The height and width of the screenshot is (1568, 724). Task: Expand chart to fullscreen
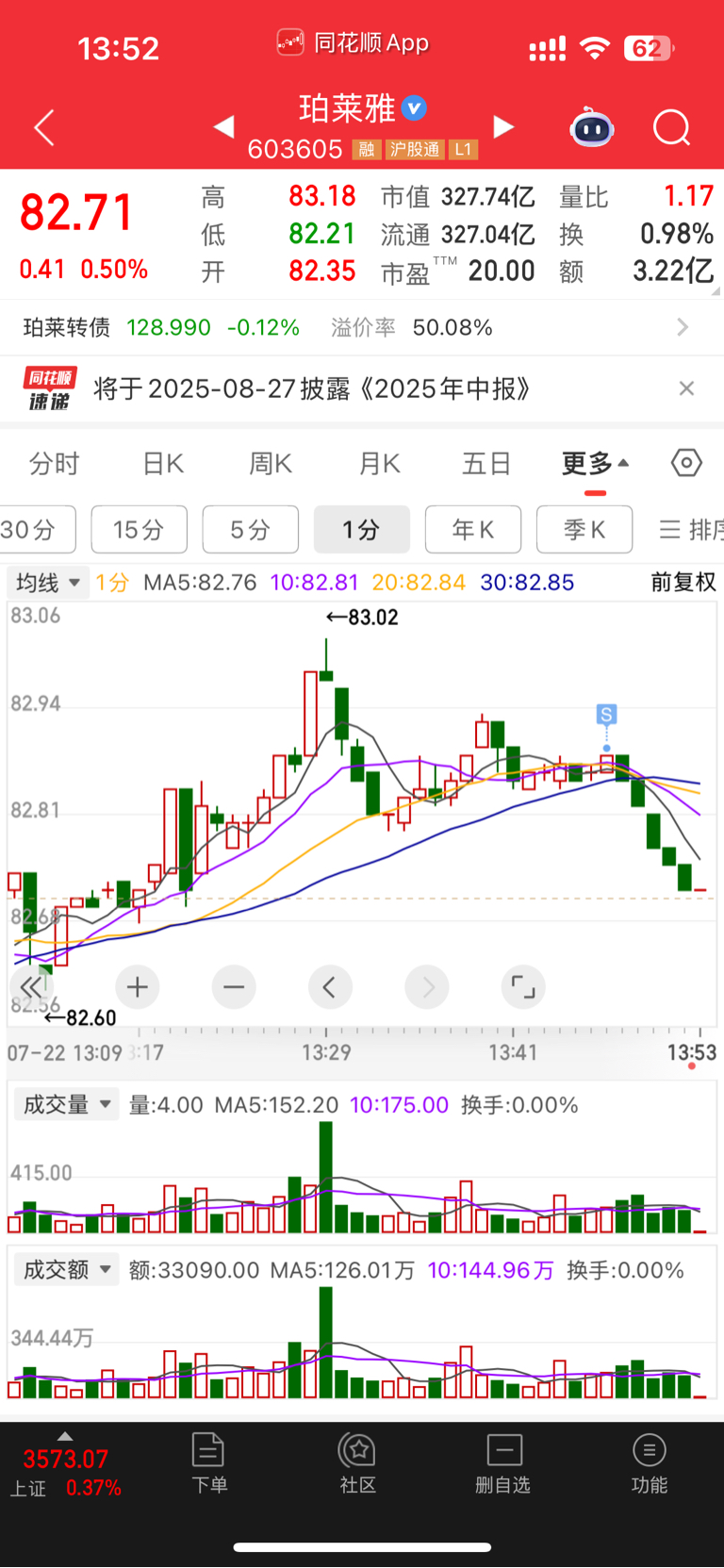coord(523,987)
